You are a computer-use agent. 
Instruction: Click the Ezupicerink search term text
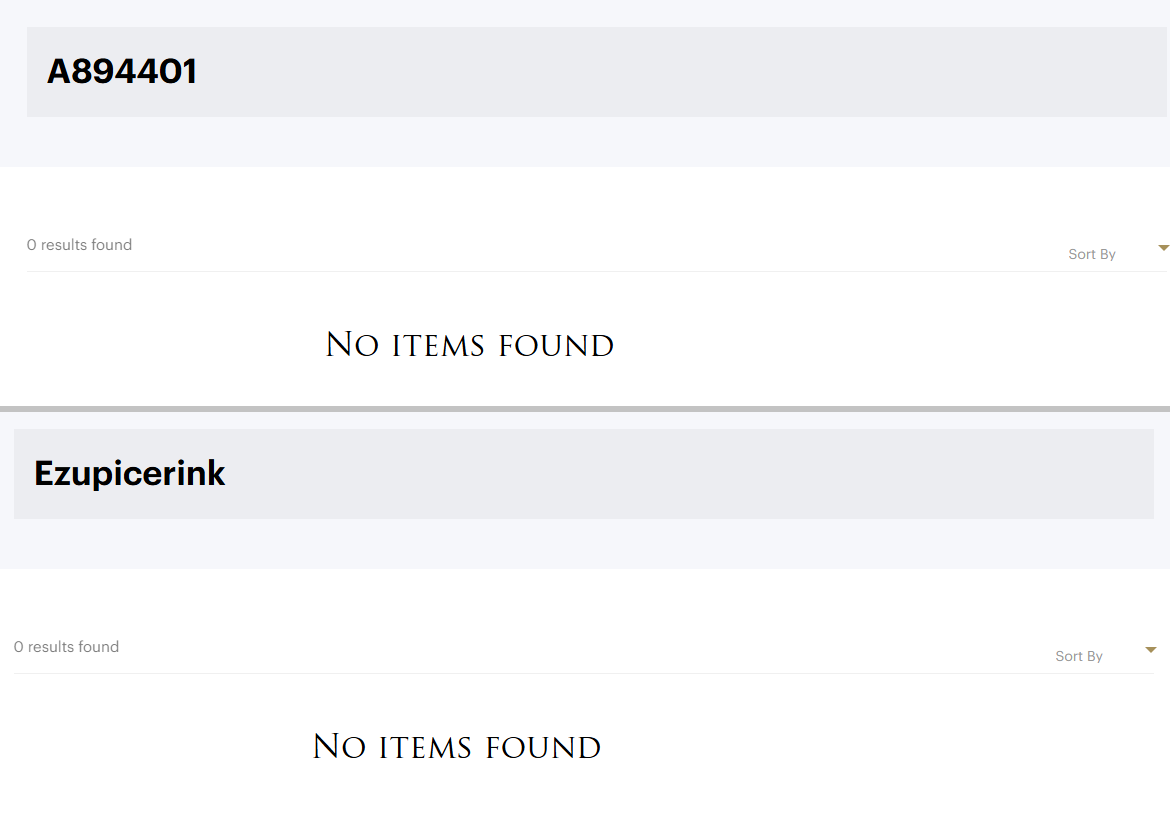[x=130, y=473]
